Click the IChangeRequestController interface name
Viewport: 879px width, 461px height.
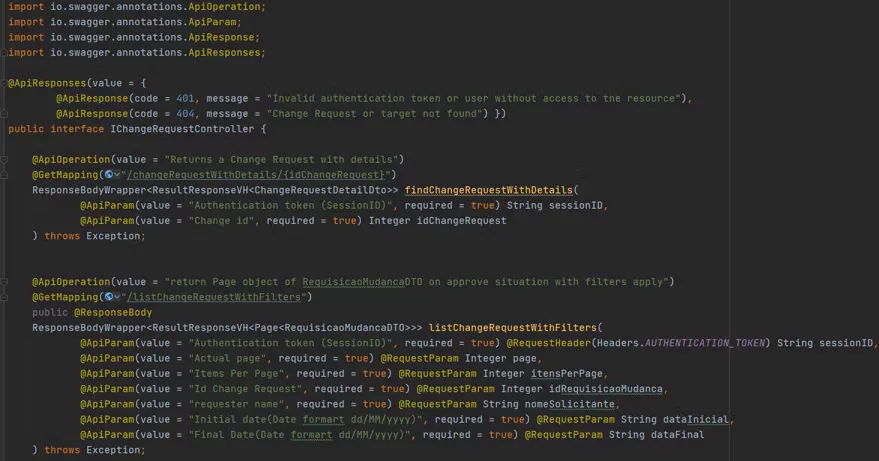[x=182, y=129]
